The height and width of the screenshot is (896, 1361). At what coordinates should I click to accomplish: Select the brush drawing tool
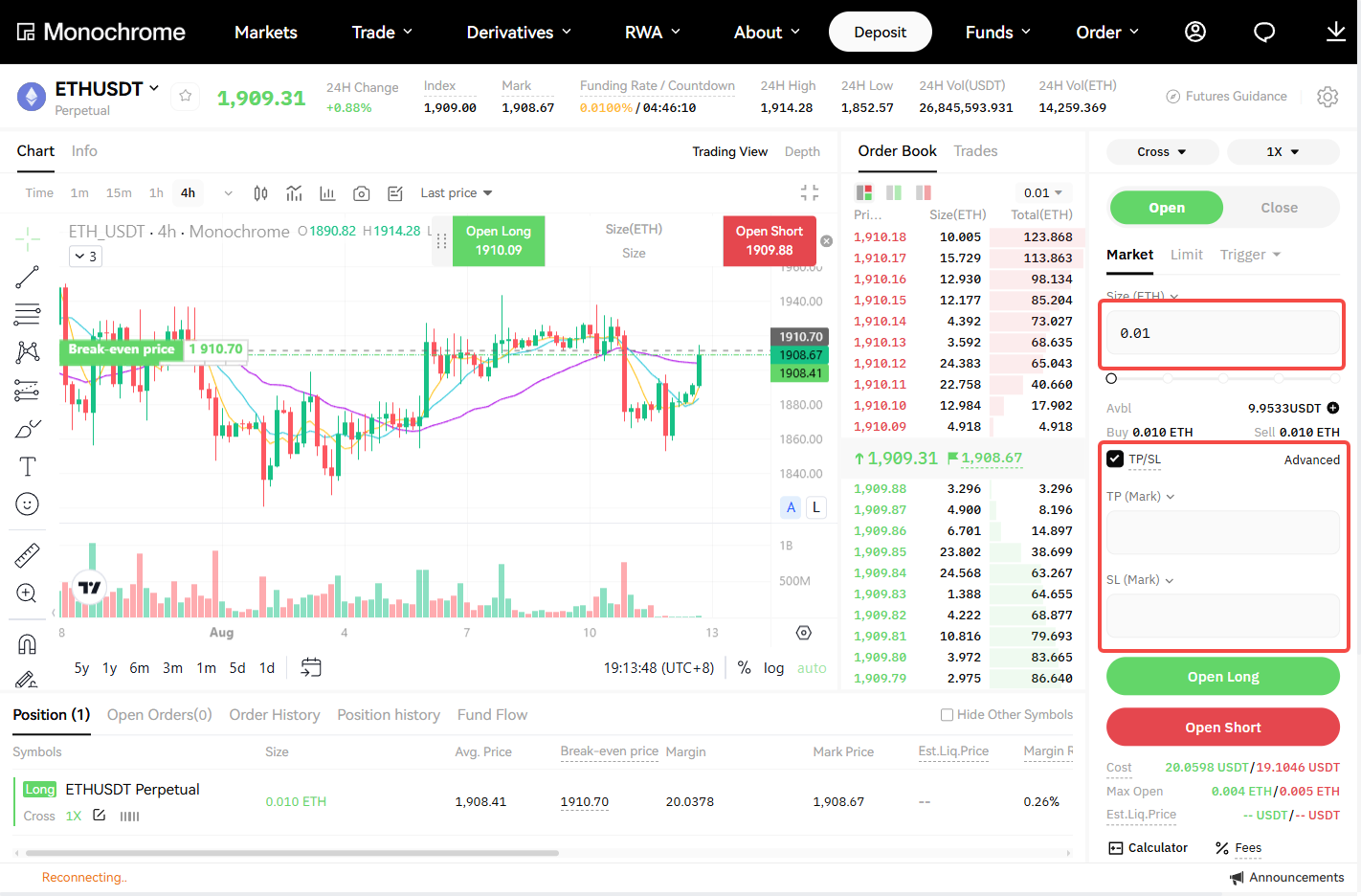tap(28, 429)
